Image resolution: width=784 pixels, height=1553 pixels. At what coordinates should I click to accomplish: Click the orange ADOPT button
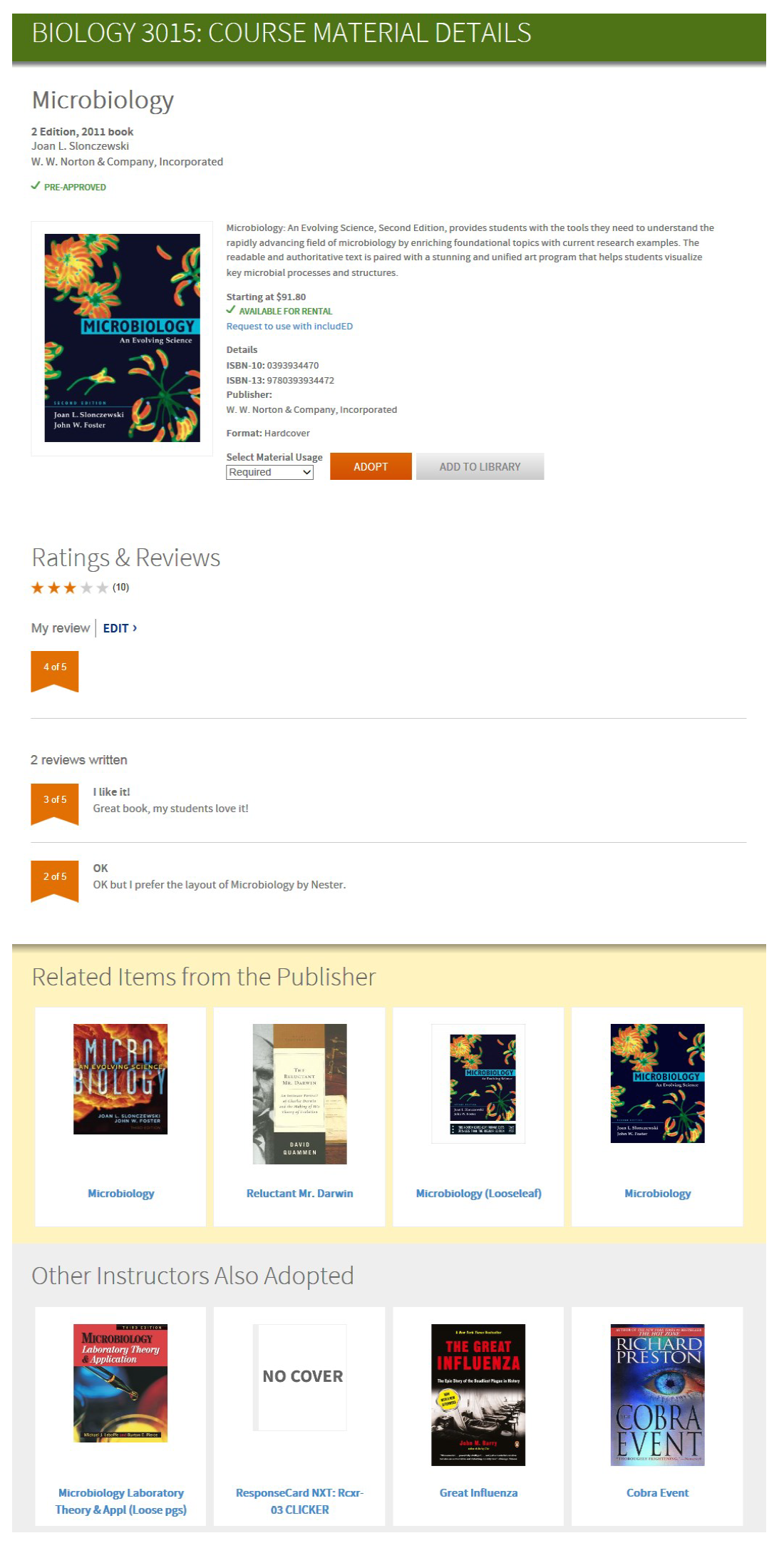coord(371,466)
